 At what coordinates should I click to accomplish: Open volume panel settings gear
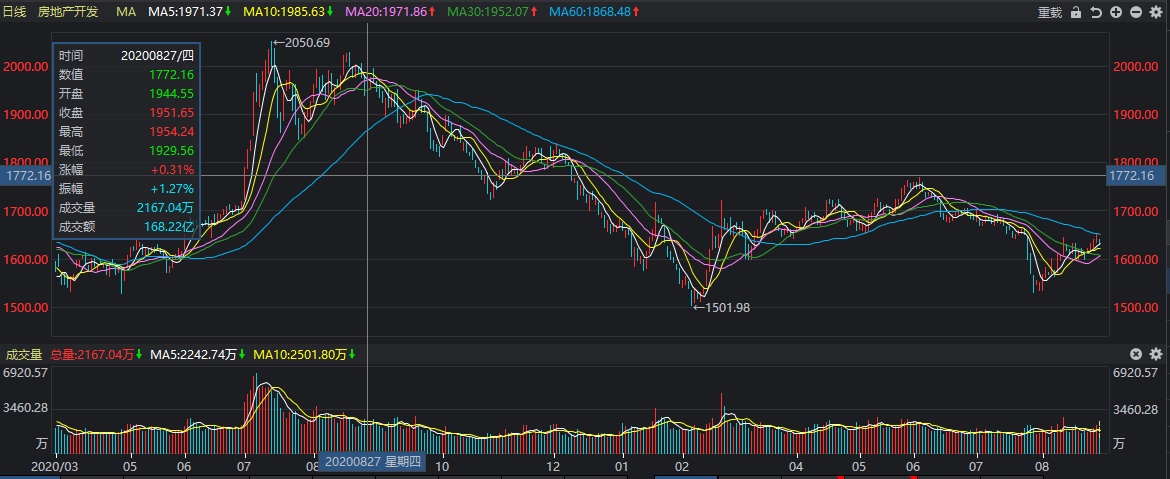click(x=1156, y=354)
